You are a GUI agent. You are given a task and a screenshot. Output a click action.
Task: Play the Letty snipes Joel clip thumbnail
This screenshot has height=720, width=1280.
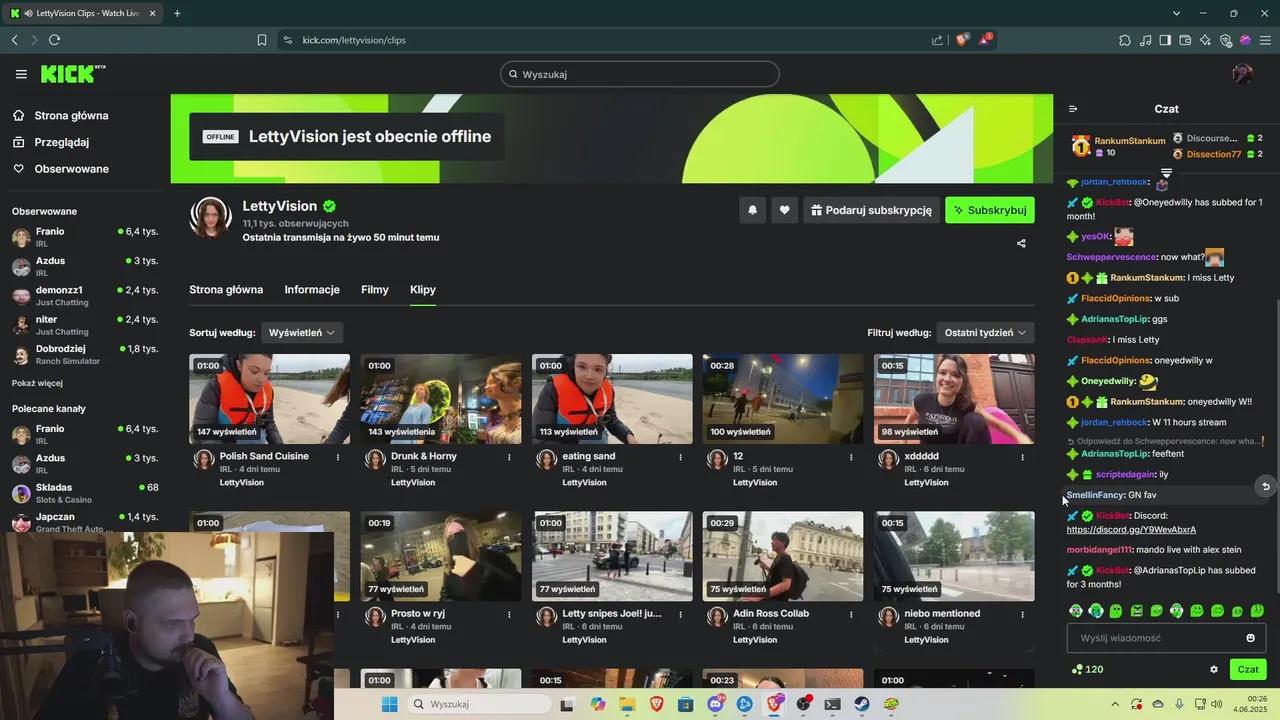coord(612,557)
